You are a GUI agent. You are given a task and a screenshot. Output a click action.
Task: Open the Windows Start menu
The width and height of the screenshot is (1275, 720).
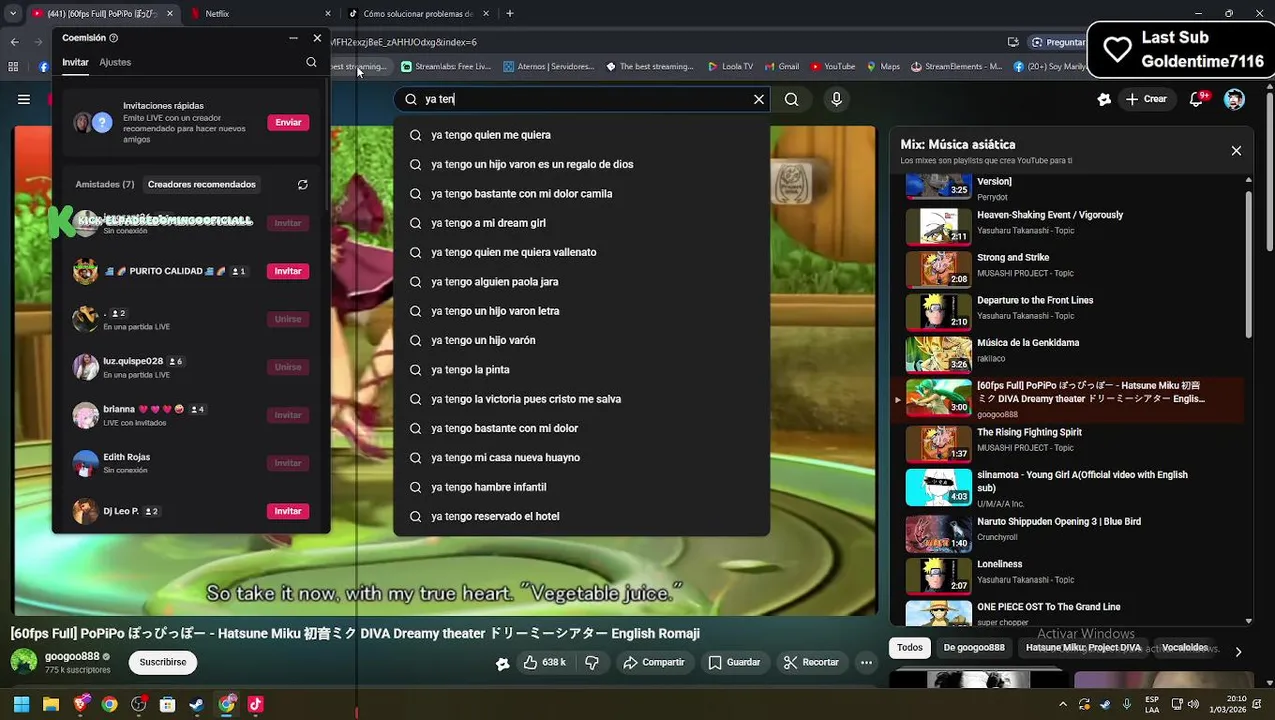[x=21, y=704]
